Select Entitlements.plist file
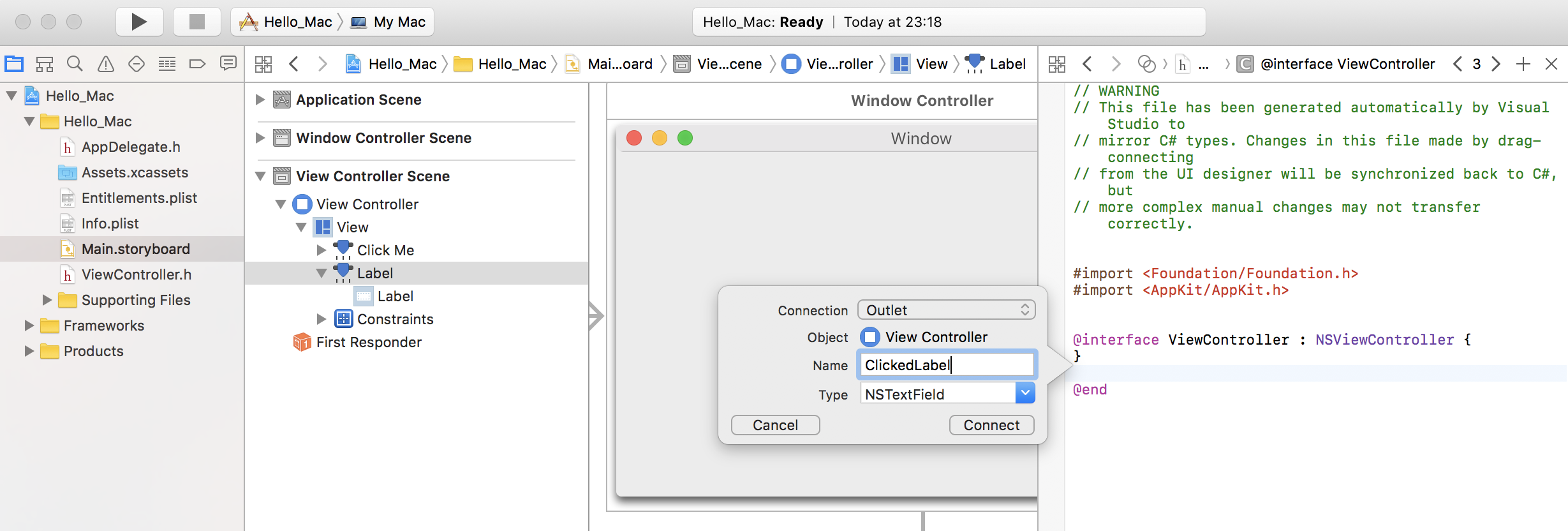 139,198
